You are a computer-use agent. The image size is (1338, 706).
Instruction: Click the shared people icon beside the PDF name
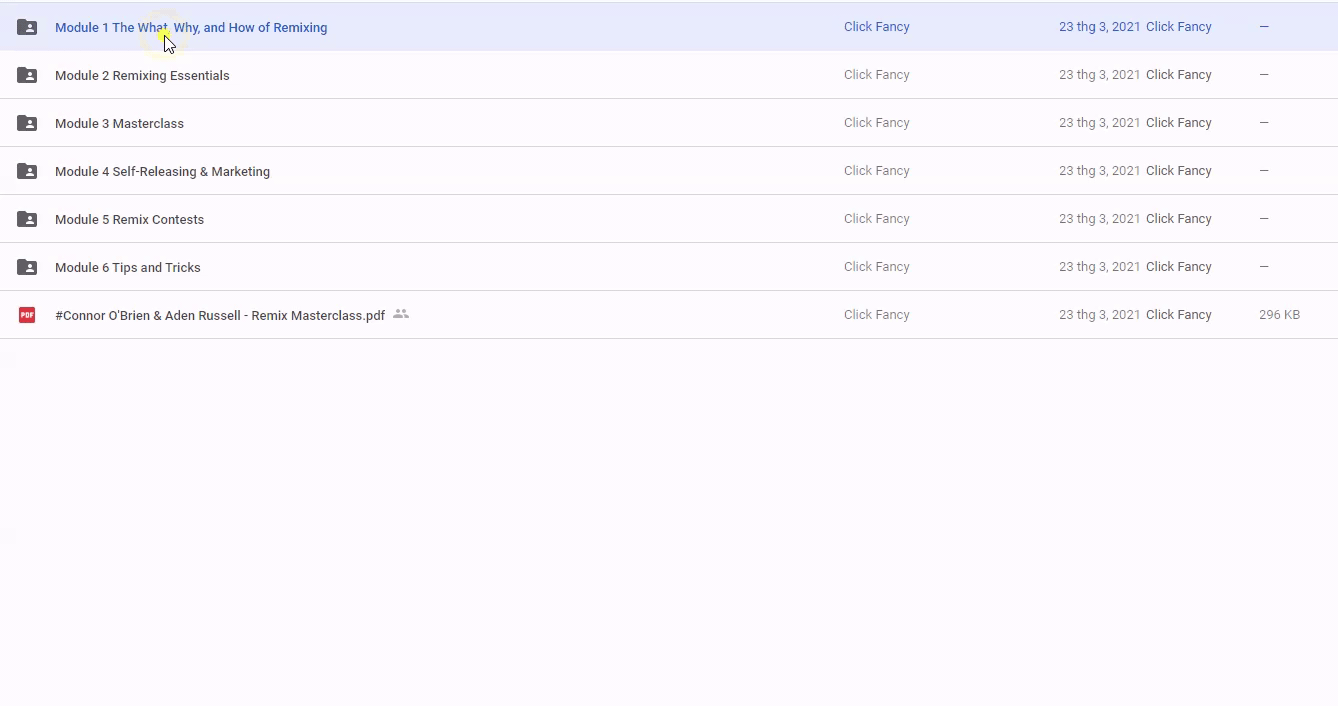[x=401, y=314]
